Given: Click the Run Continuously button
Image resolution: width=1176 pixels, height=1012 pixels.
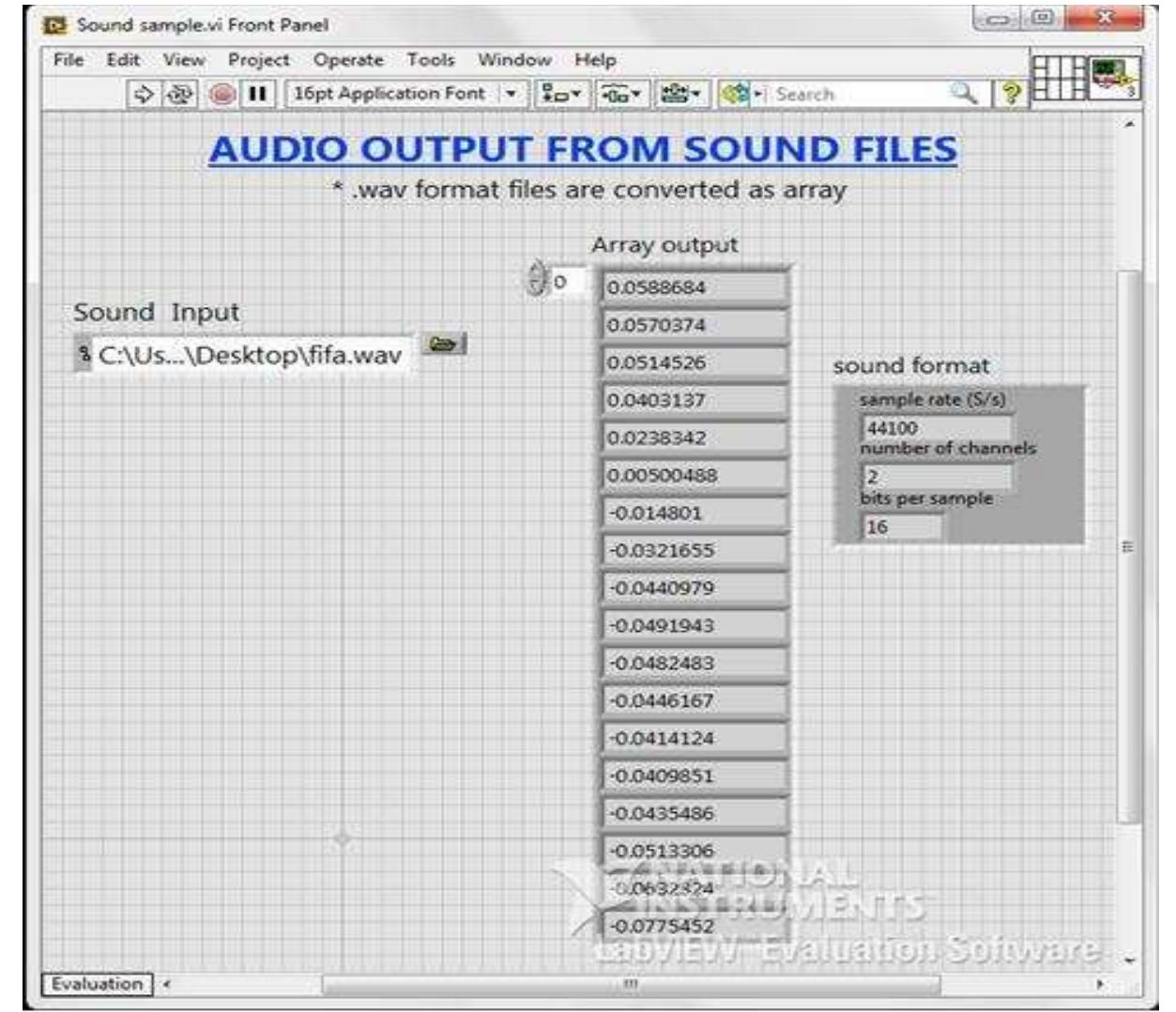Looking at the screenshot, I should pyautogui.click(x=179, y=94).
